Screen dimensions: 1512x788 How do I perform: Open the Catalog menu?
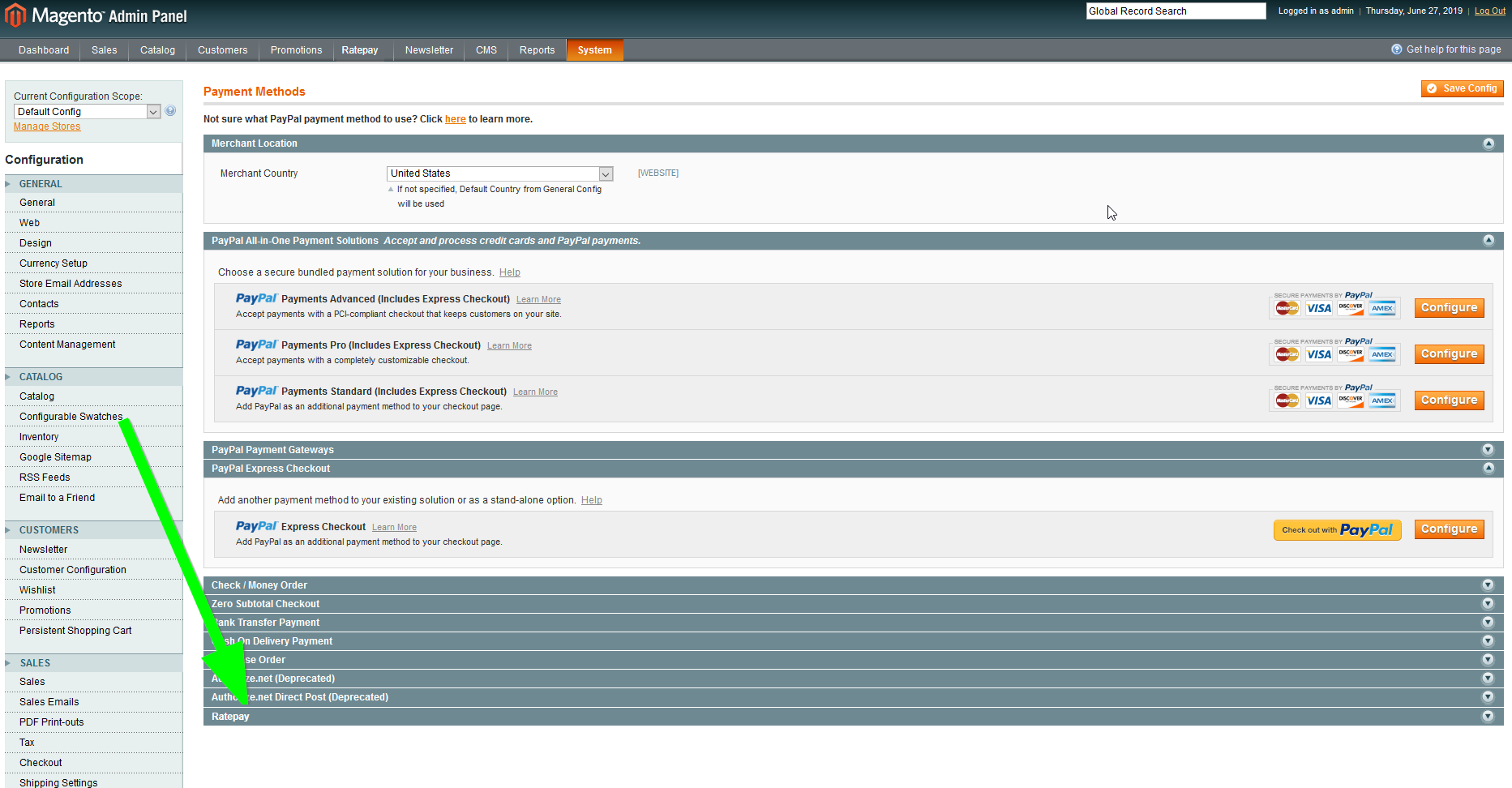157,50
